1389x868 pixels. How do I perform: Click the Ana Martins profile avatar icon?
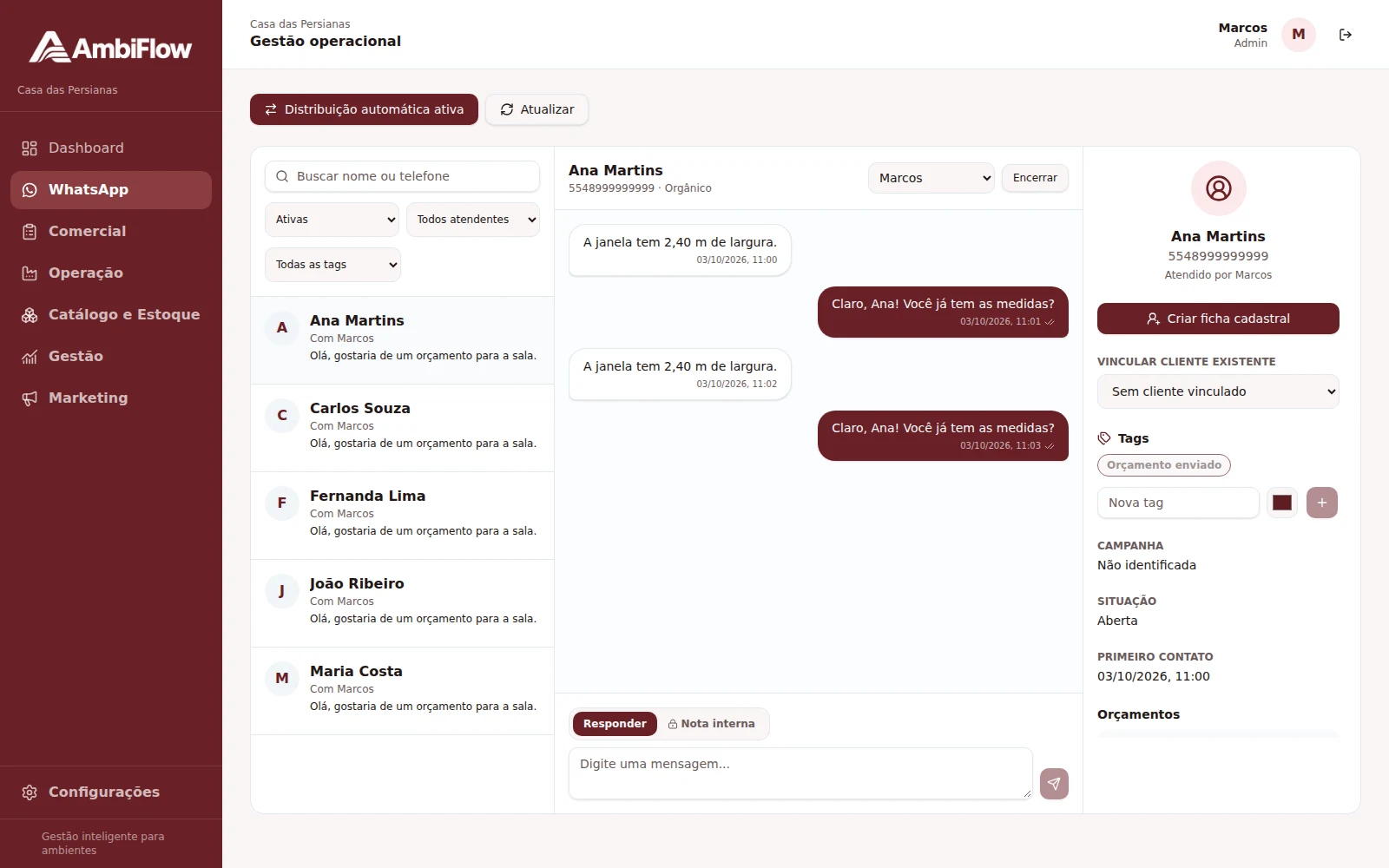tap(1218, 188)
